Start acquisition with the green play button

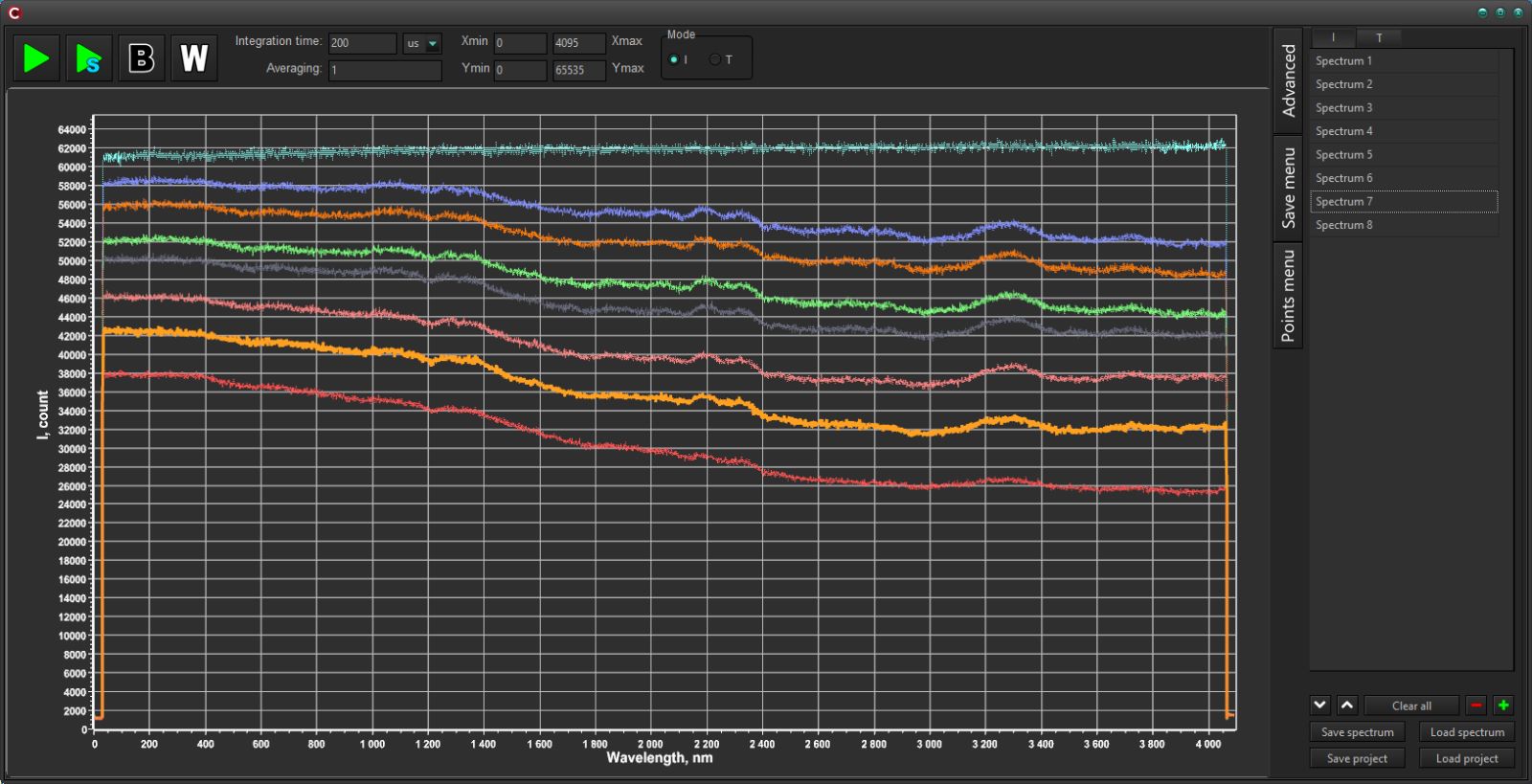click(36, 58)
